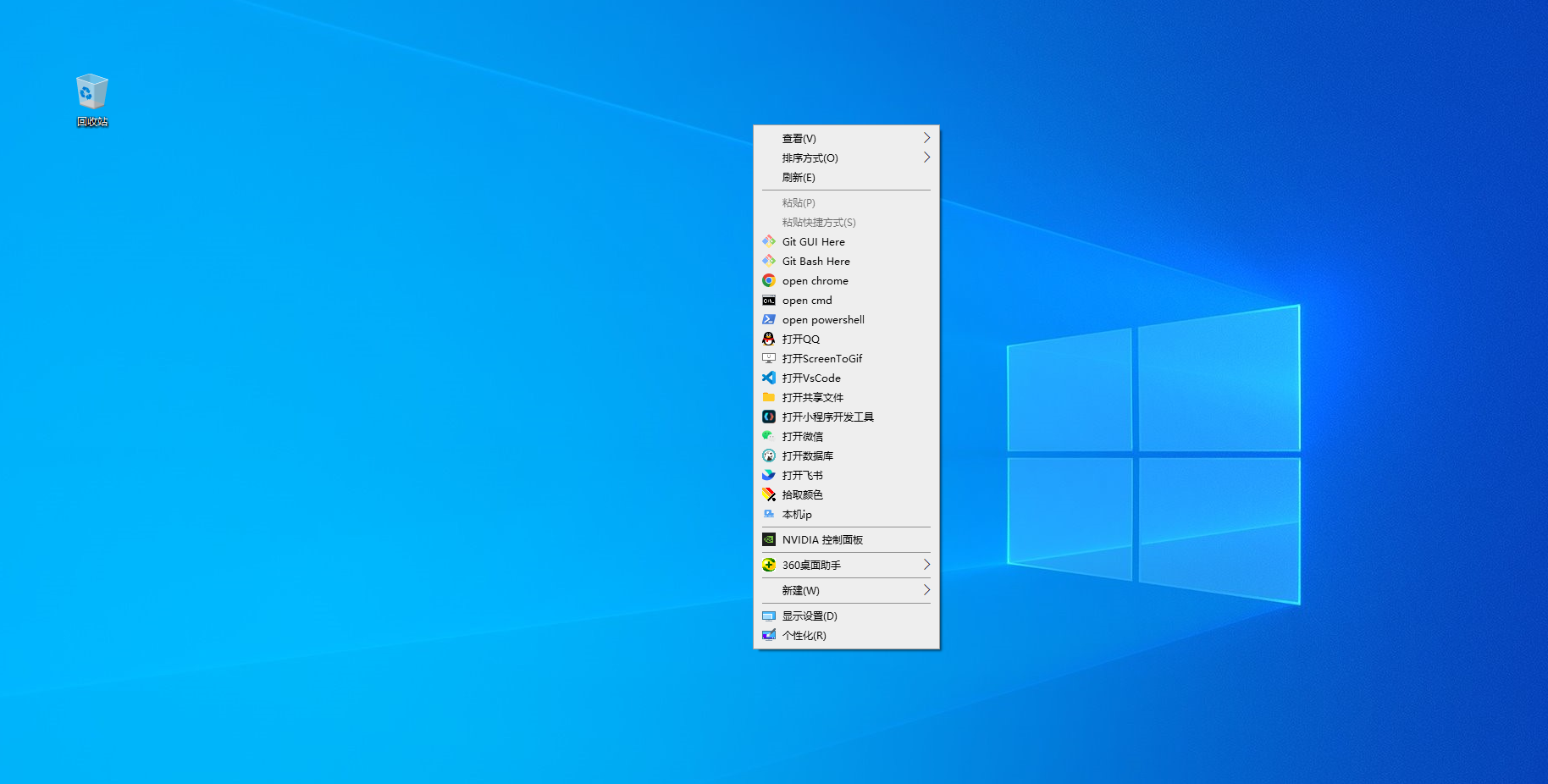Click the VS Code icon
Screen dimensions: 1548x784
769,378
